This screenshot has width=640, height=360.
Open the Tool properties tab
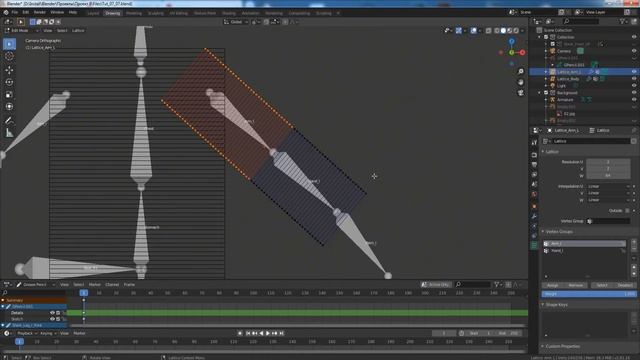pyautogui.click(x=534, y=142)
